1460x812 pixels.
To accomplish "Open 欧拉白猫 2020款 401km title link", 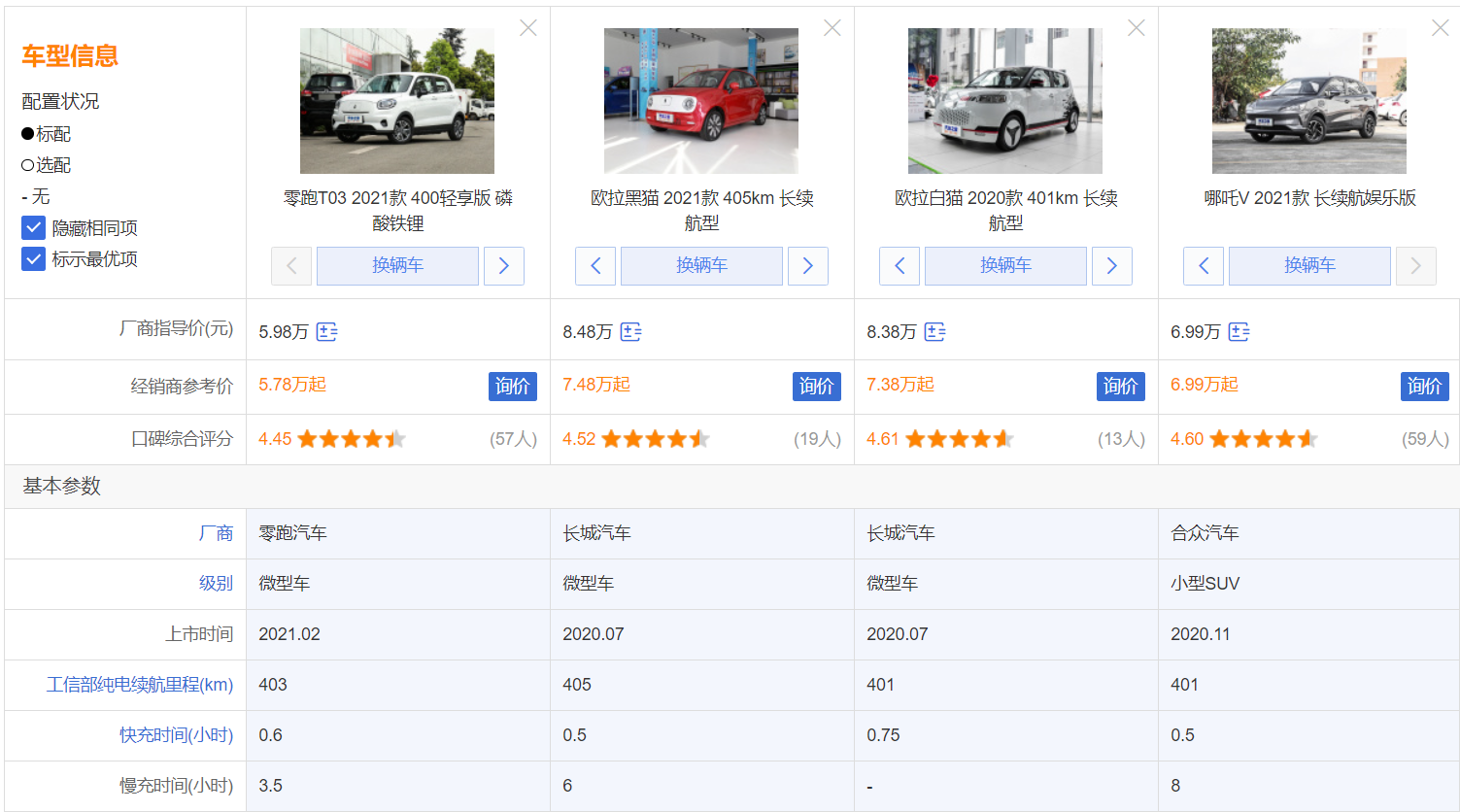I will point(1006,211).
